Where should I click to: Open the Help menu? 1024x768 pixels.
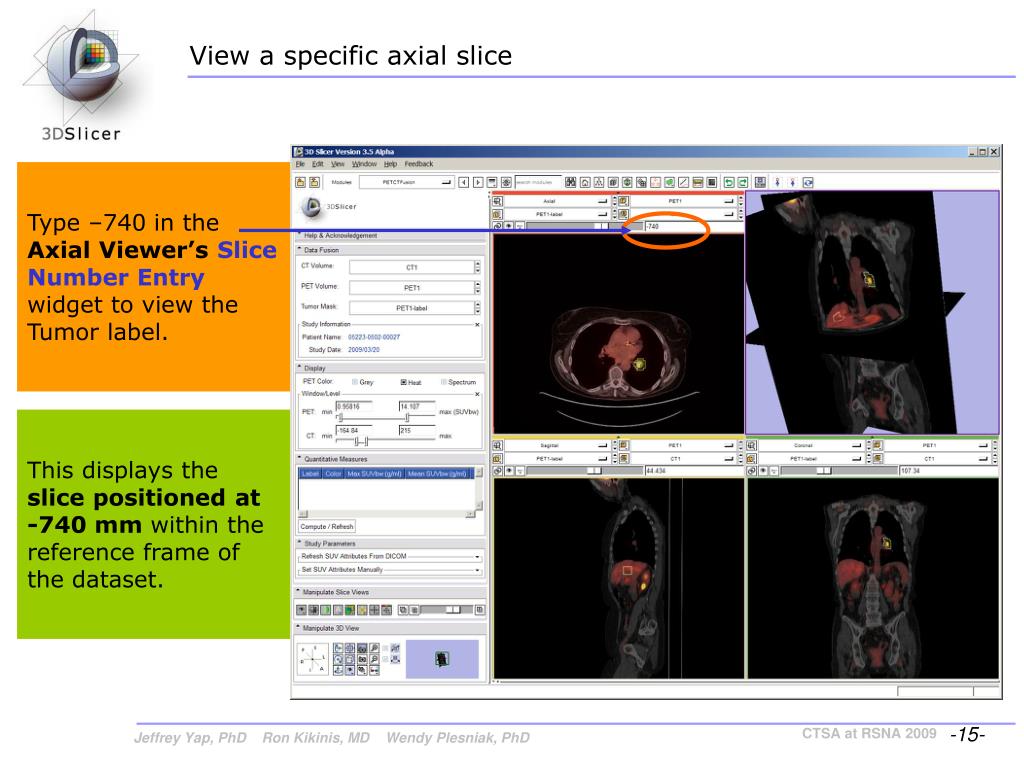click(391, 165)
